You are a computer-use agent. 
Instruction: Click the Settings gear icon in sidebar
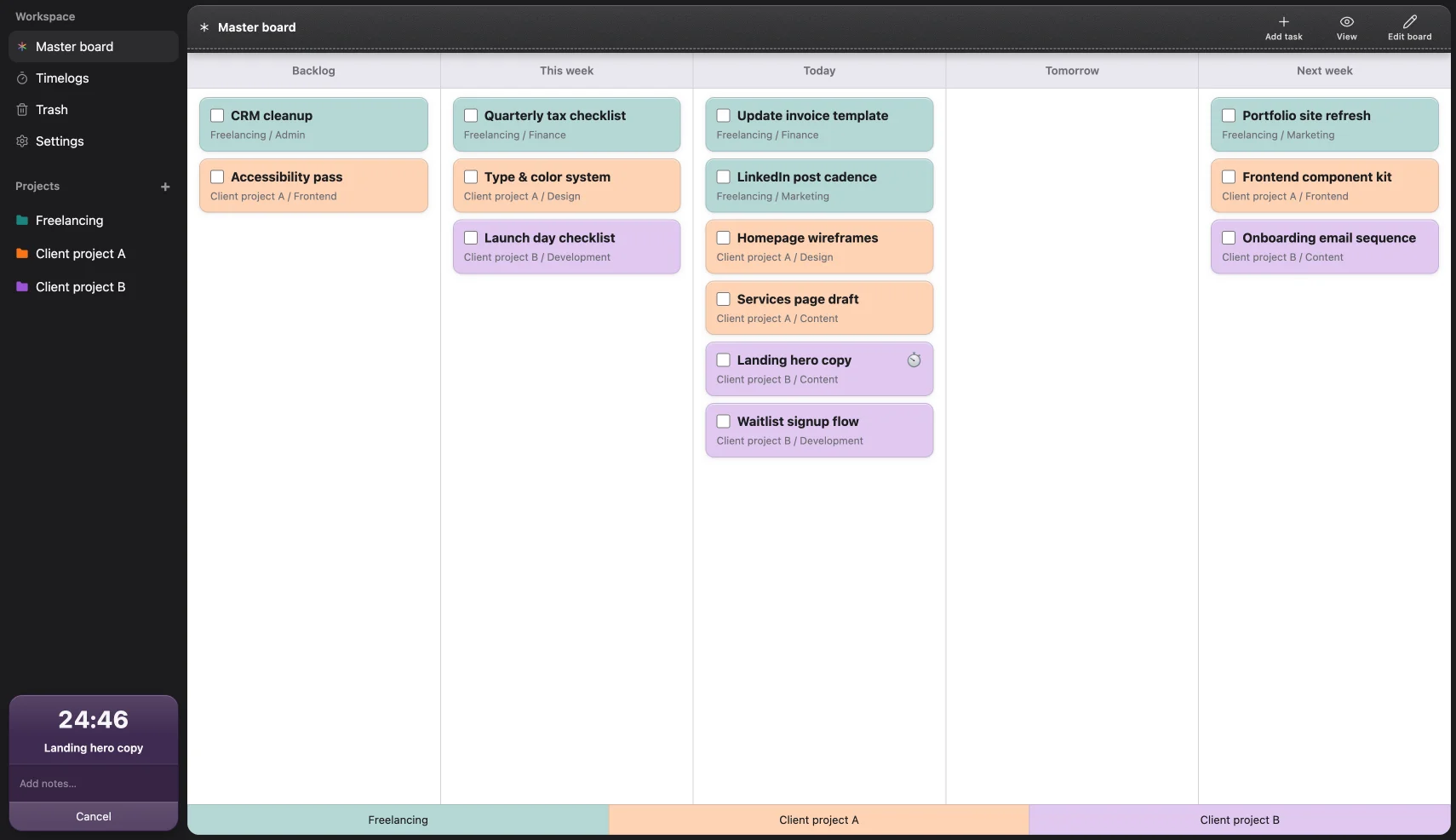click(x=22, y=141)
